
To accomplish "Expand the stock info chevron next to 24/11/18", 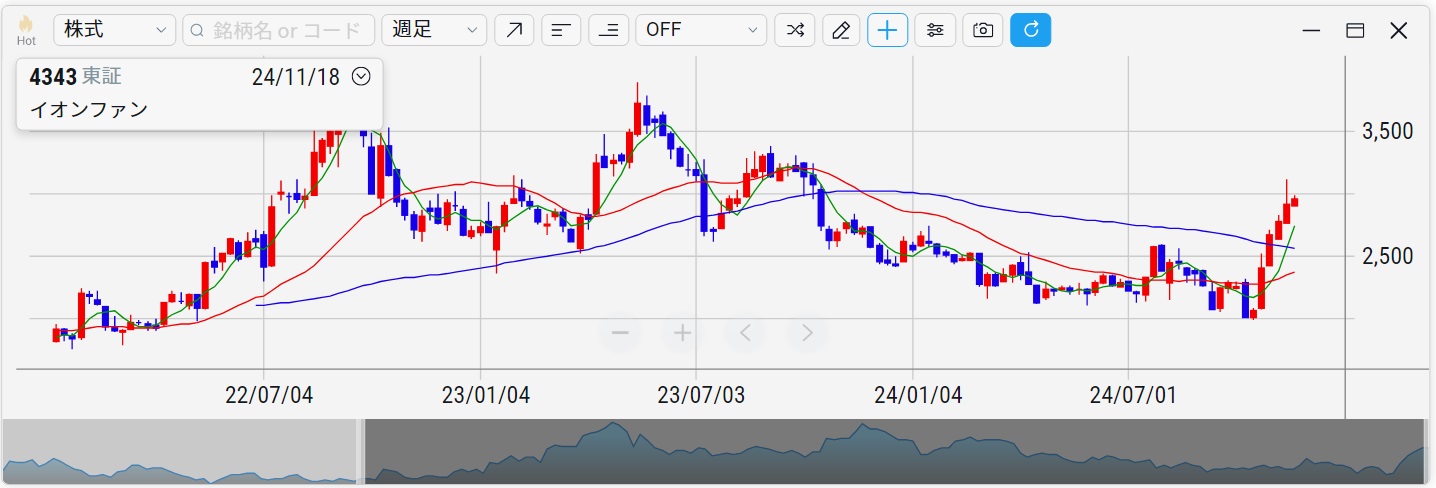I will click(362, 76).
